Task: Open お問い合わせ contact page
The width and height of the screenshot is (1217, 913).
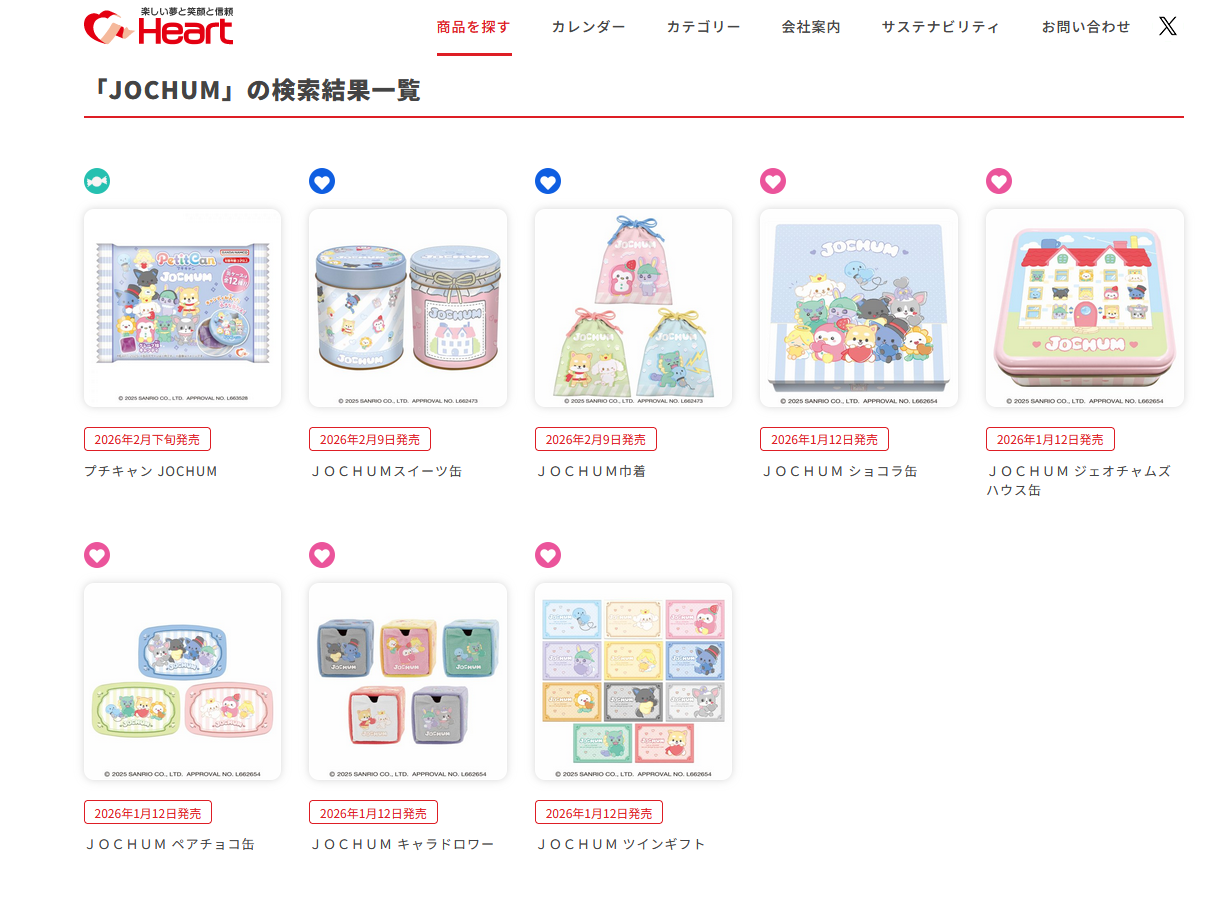Action: (x=1086, y=27)
